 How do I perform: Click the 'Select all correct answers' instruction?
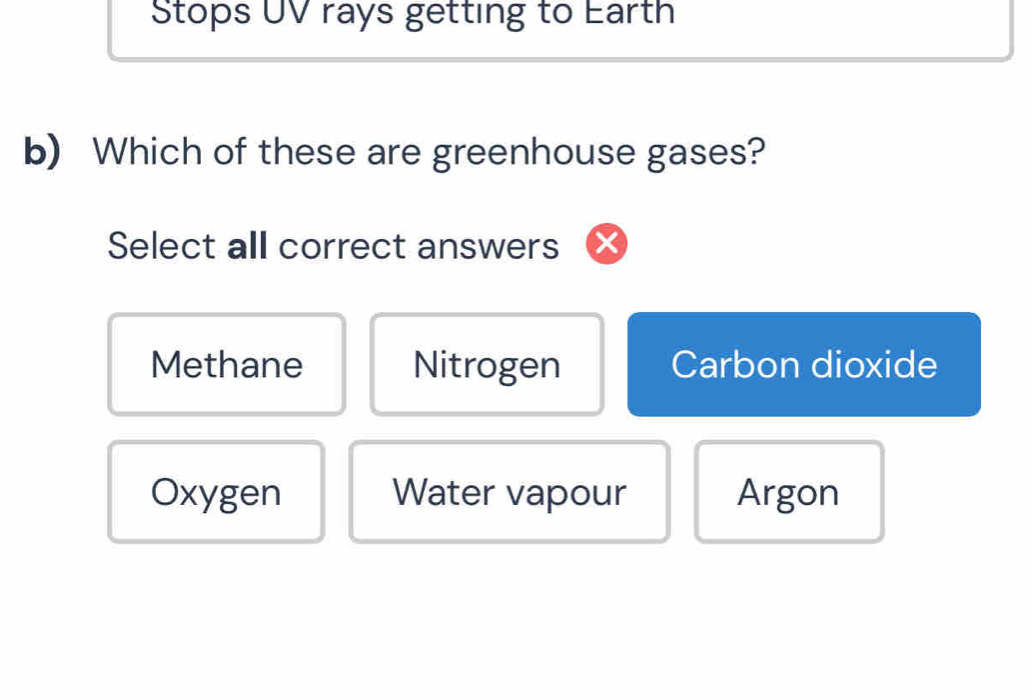point(333,246)
